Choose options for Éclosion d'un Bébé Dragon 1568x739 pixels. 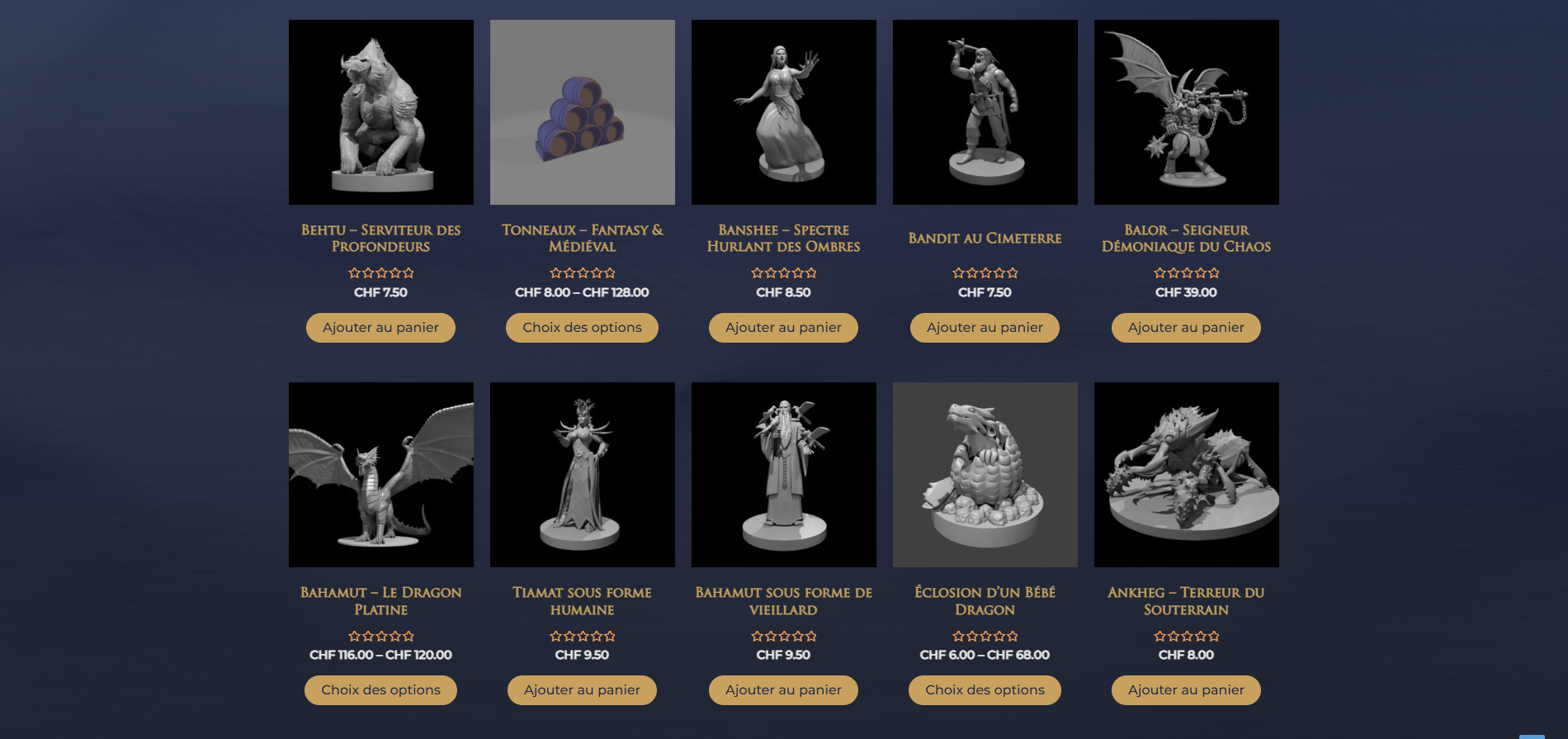[x=985, y=690]
